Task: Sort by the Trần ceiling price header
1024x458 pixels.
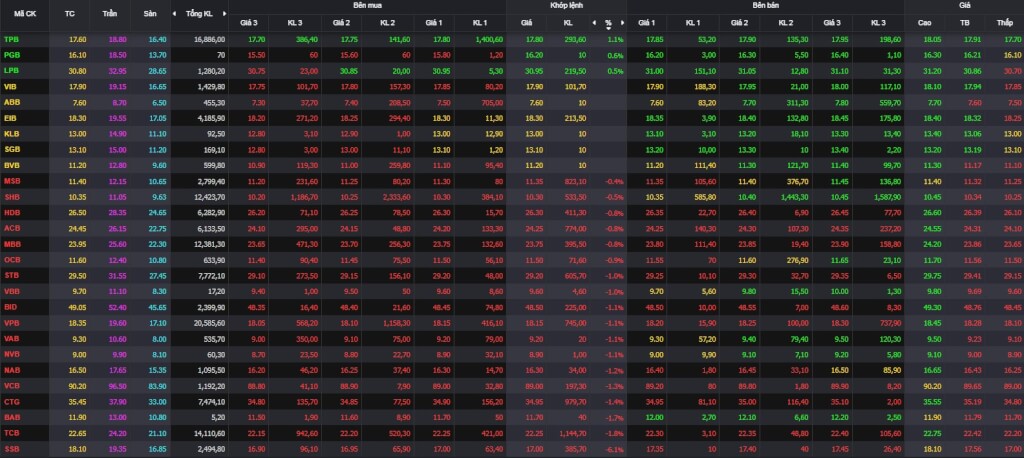Action: tap(110, 13)
